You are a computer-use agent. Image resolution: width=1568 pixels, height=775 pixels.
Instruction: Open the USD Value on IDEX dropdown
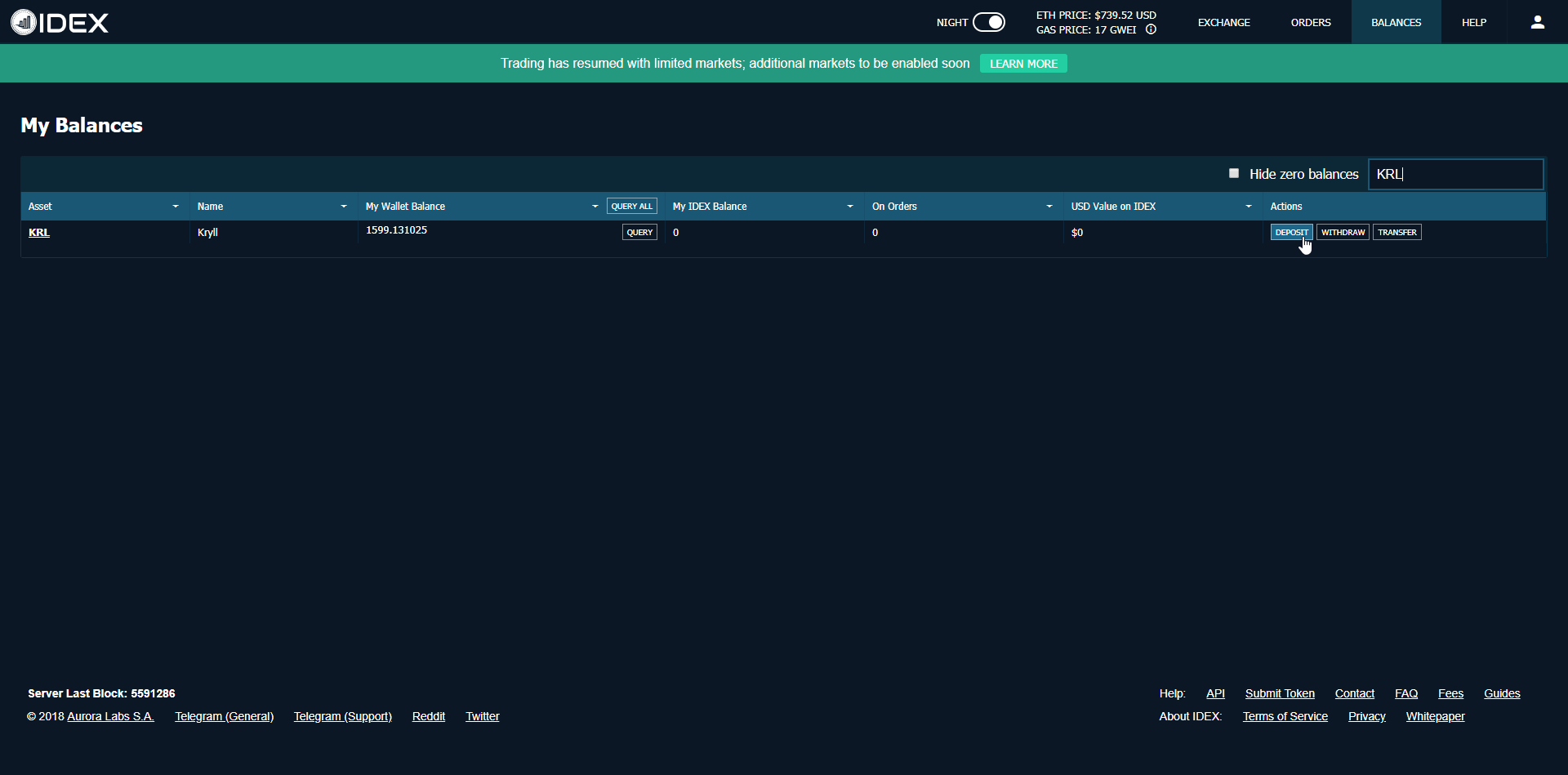point(1249,207)
